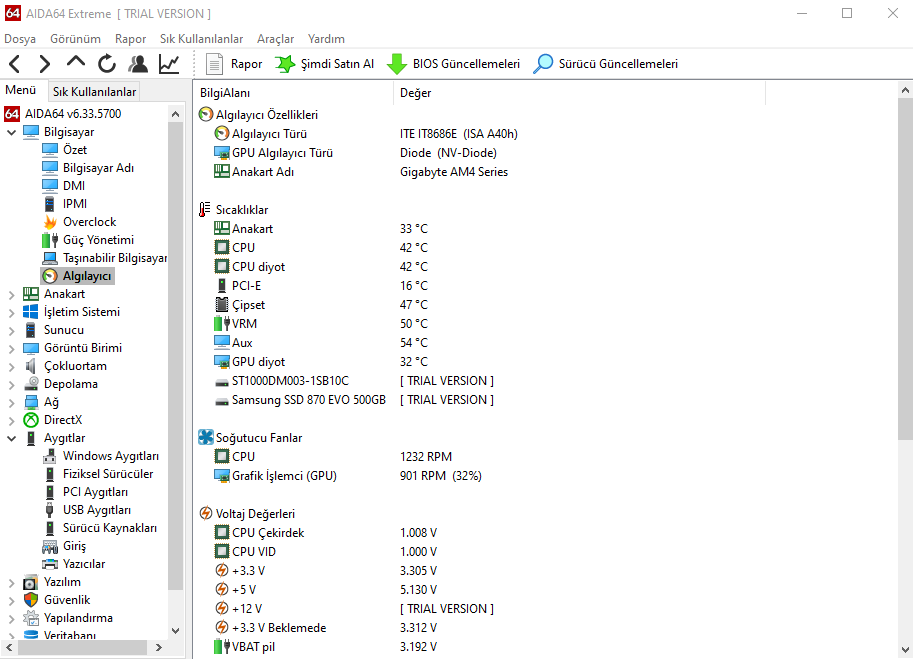913x659 pixels.
Task: Select Bilgisayar Adı in the tree
Action: click(x=98, y=168)
